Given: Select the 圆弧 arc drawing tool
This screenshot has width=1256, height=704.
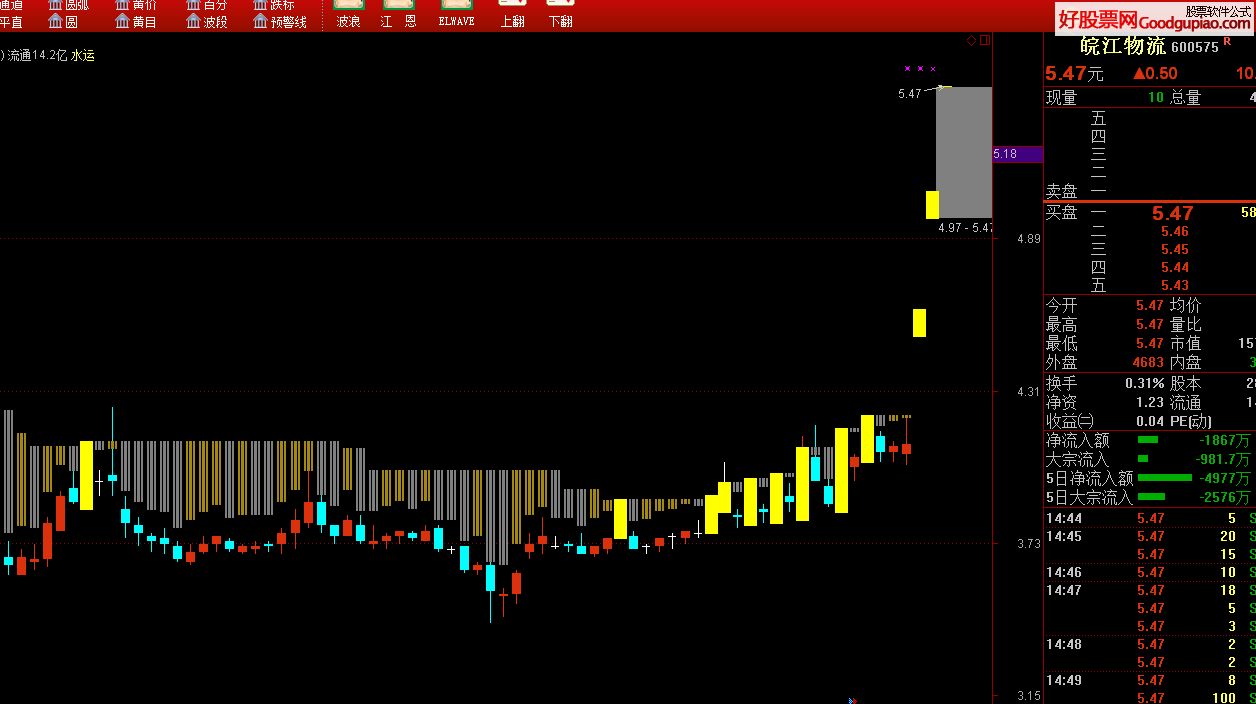Looking at the screenshot, I should click(x=68, y=5).
